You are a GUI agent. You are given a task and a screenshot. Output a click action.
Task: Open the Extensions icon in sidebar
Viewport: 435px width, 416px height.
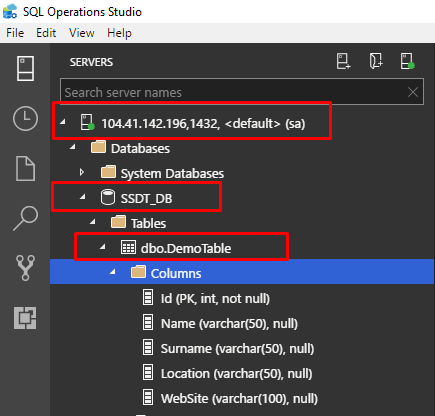[25, 318]
